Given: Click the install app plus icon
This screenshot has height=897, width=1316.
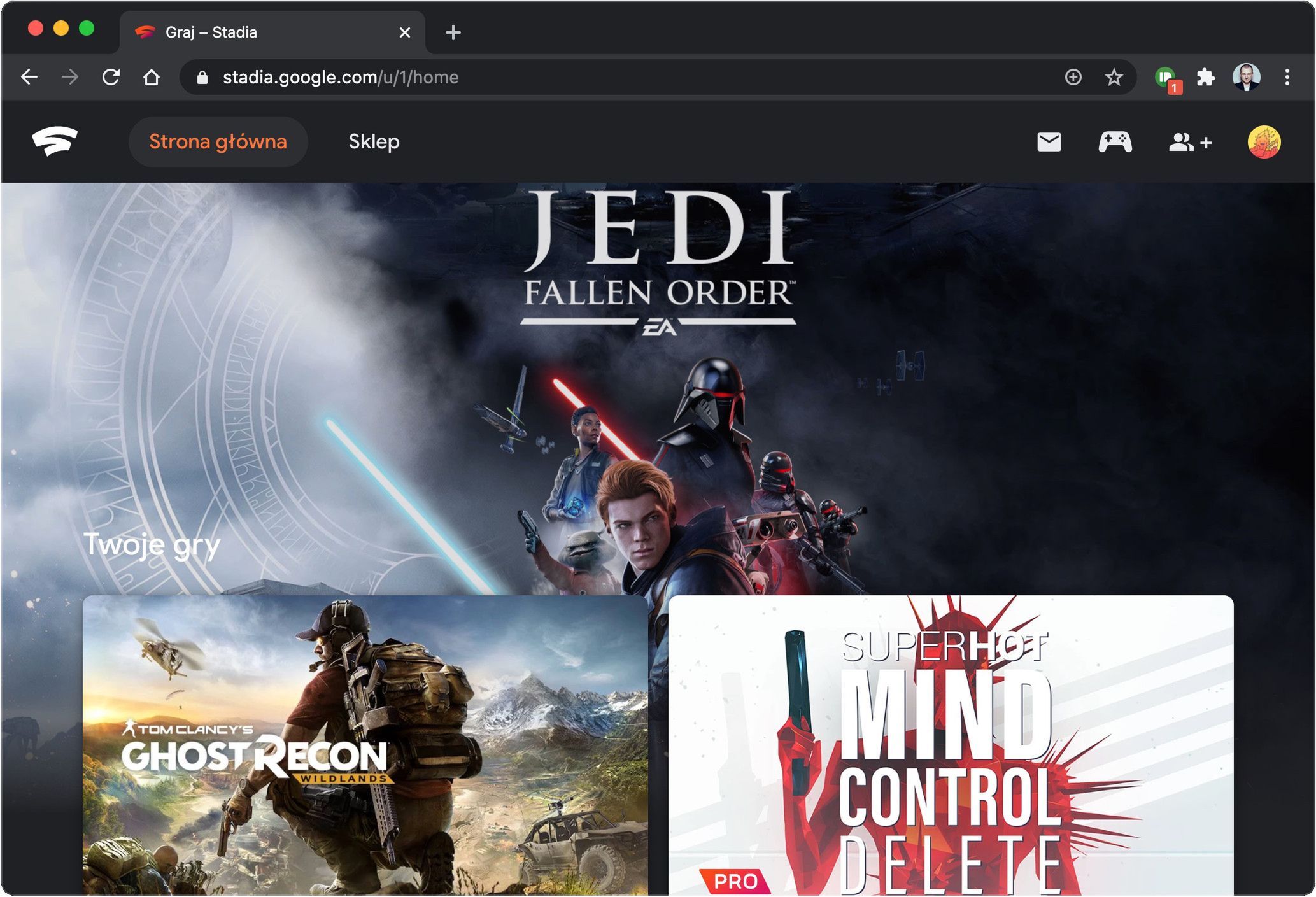Looking at the screenshot, I should pos(1073,78).
